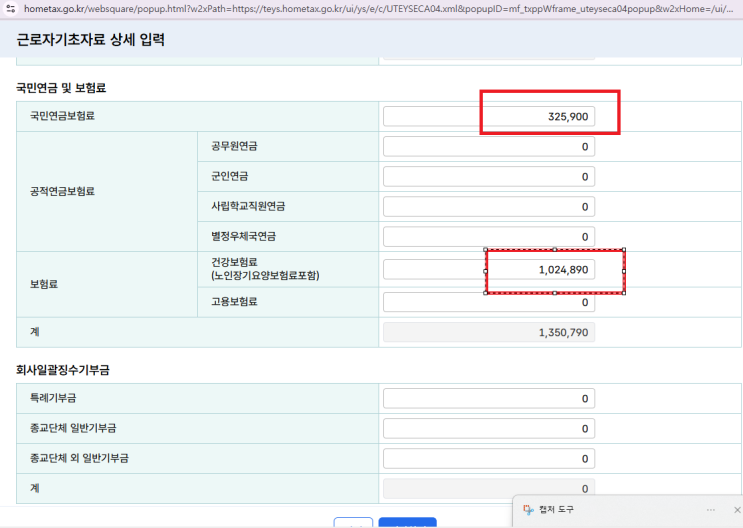
Task: Click the 캡처 도구 notification title text
Action: coord(556,510)
